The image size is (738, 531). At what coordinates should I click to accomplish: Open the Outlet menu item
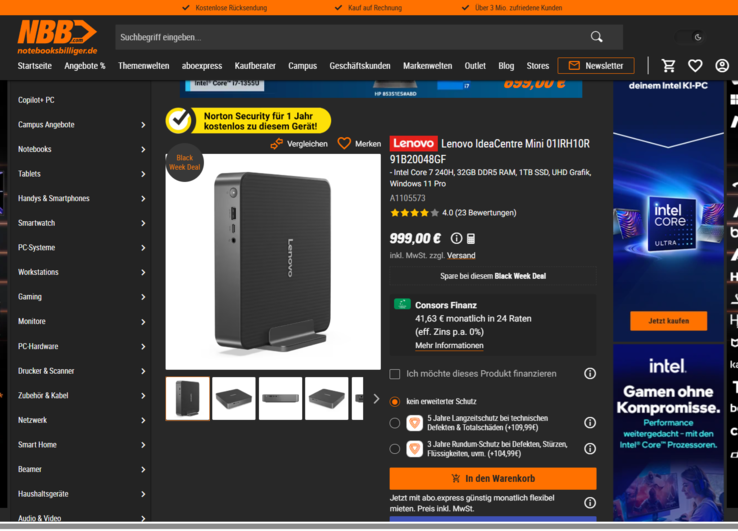(475, 66)
